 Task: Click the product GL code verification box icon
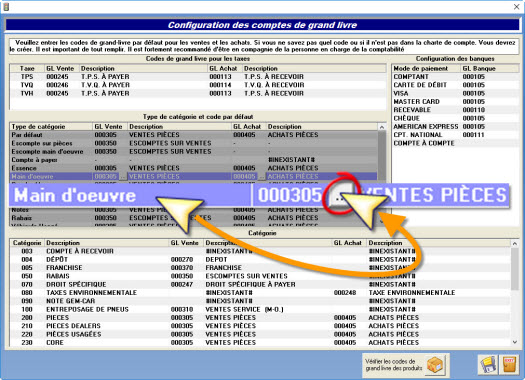(435, 365)
